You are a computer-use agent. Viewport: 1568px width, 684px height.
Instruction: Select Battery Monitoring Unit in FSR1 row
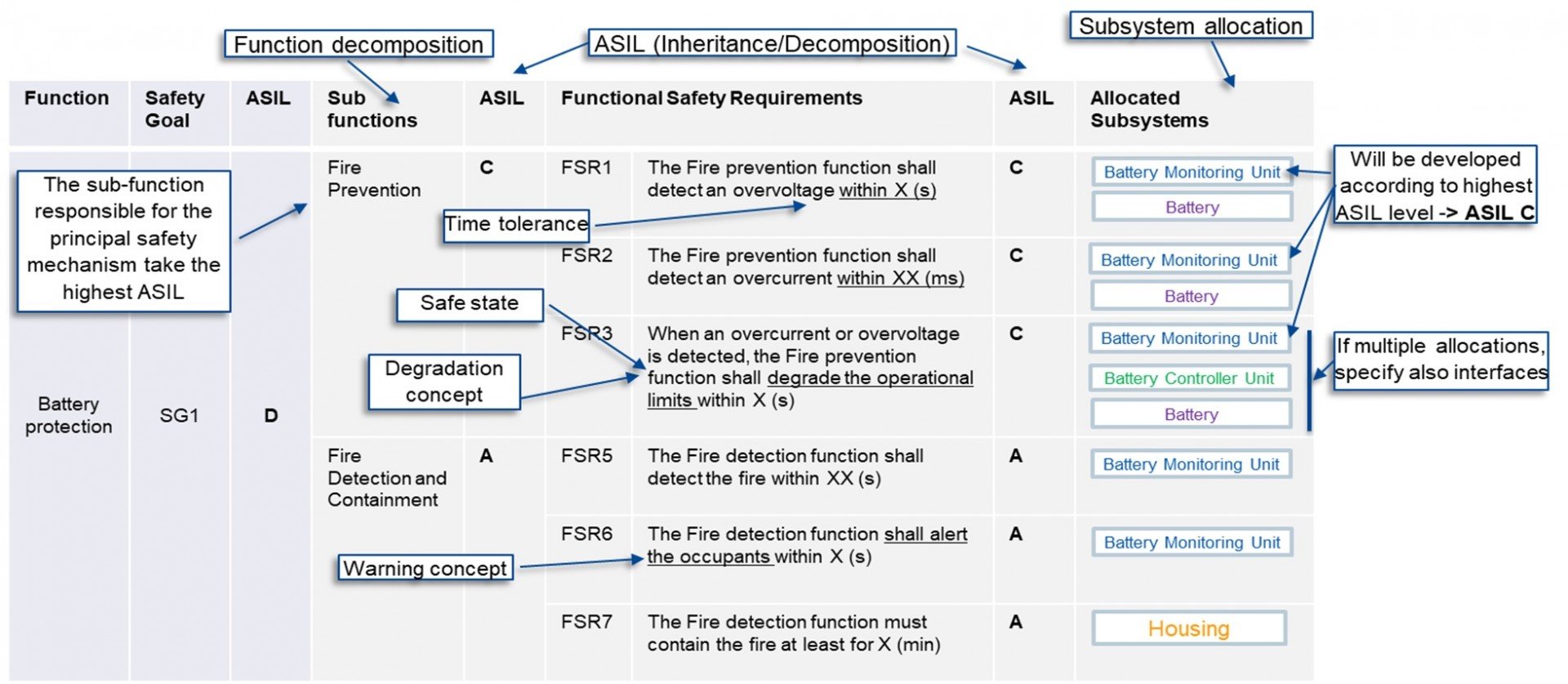pos(1192,172)
